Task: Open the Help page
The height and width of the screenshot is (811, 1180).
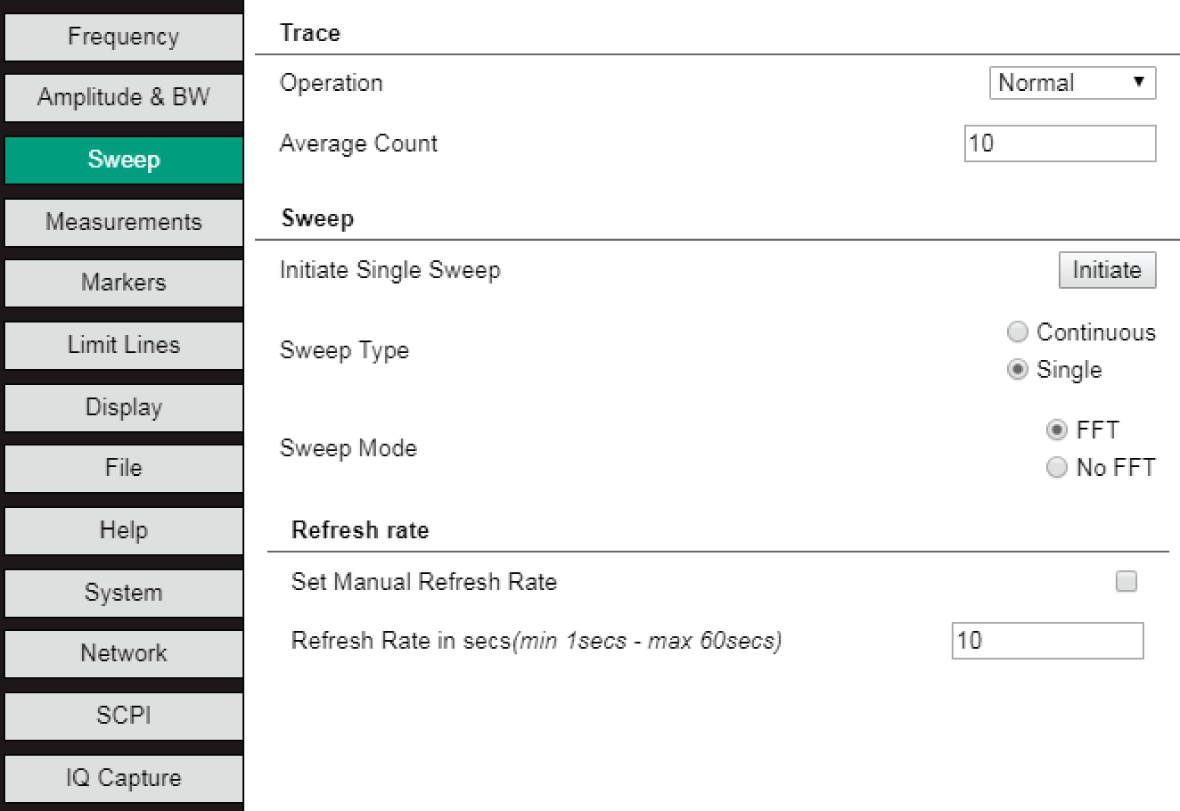Action: click(123, 530)
